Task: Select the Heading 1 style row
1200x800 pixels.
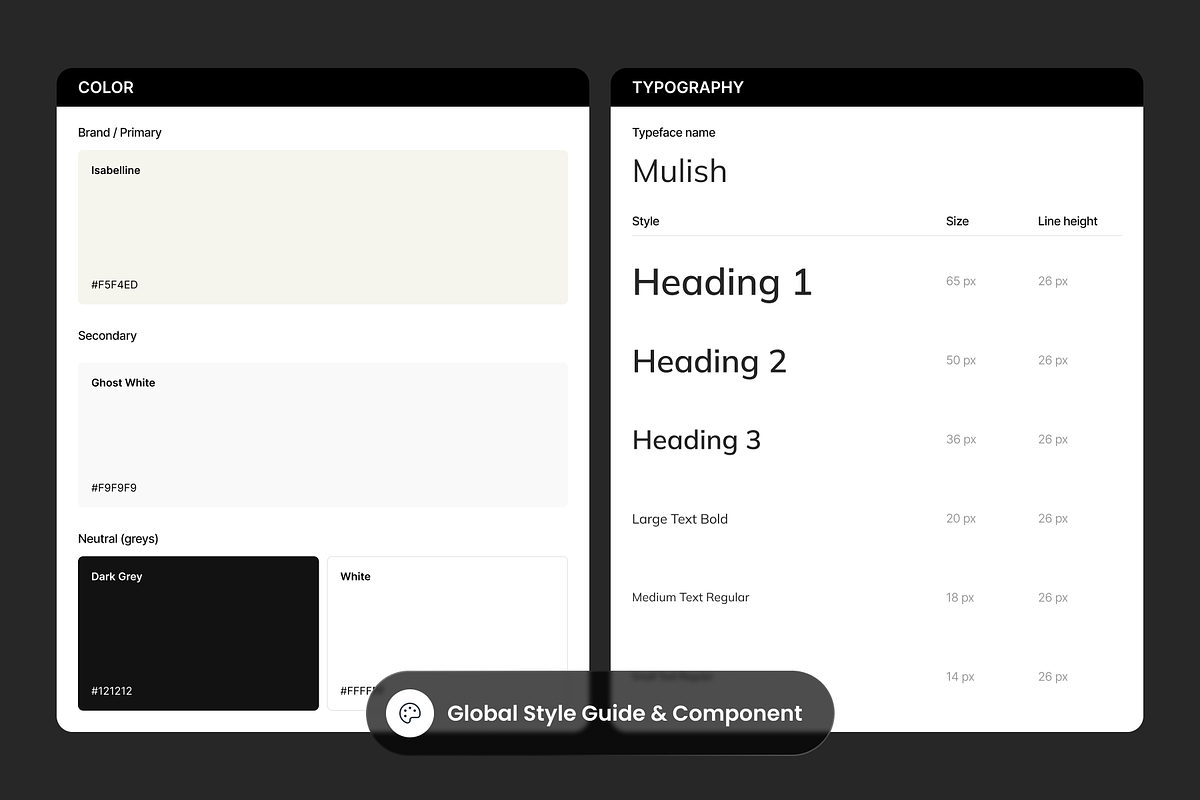Action: click(x=877, y=282)
